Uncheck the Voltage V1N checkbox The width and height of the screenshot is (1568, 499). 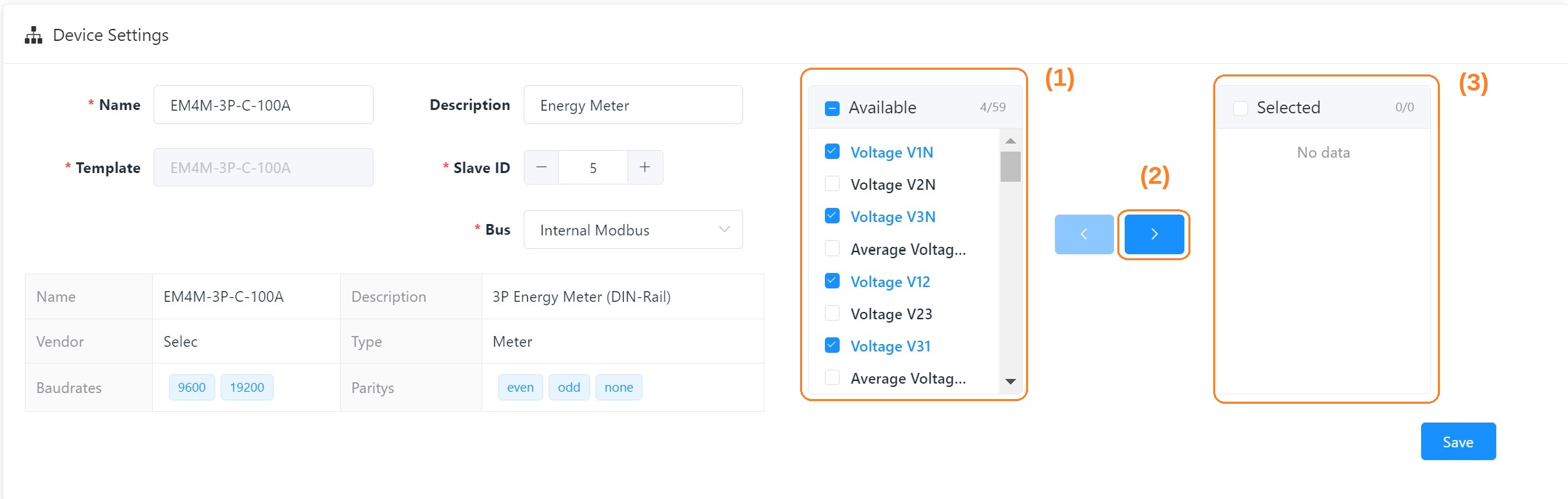click(x=832, y=152)
